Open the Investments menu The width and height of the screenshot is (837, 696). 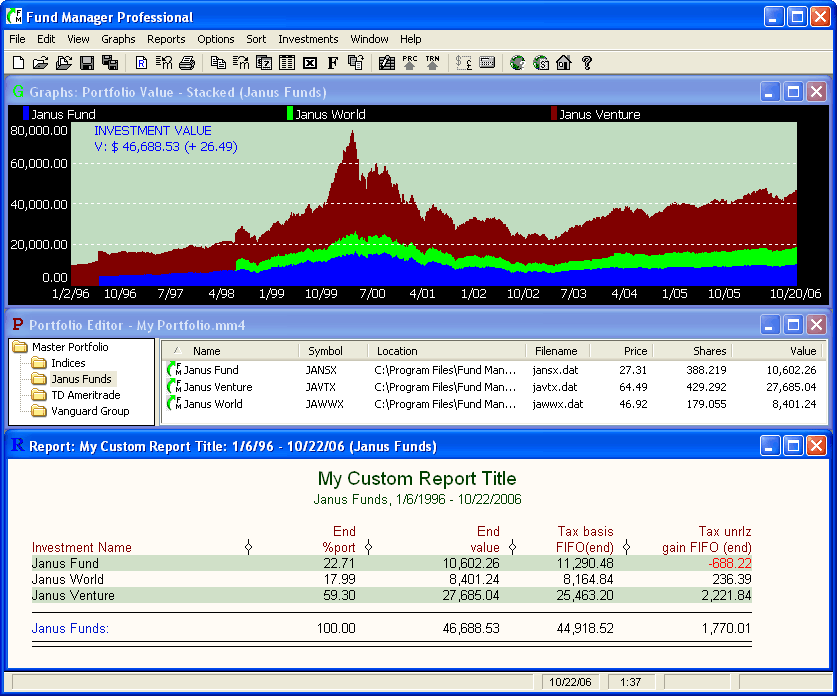click(x=308, y=39)
